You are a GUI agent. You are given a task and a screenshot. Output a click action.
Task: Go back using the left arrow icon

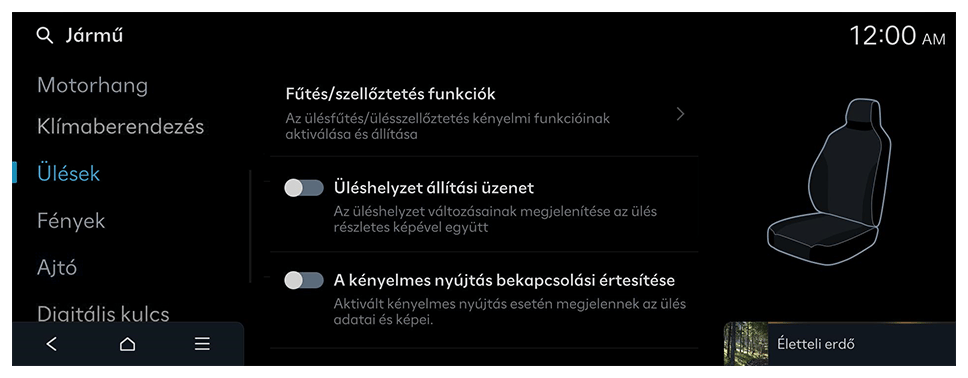click(52, 344)
